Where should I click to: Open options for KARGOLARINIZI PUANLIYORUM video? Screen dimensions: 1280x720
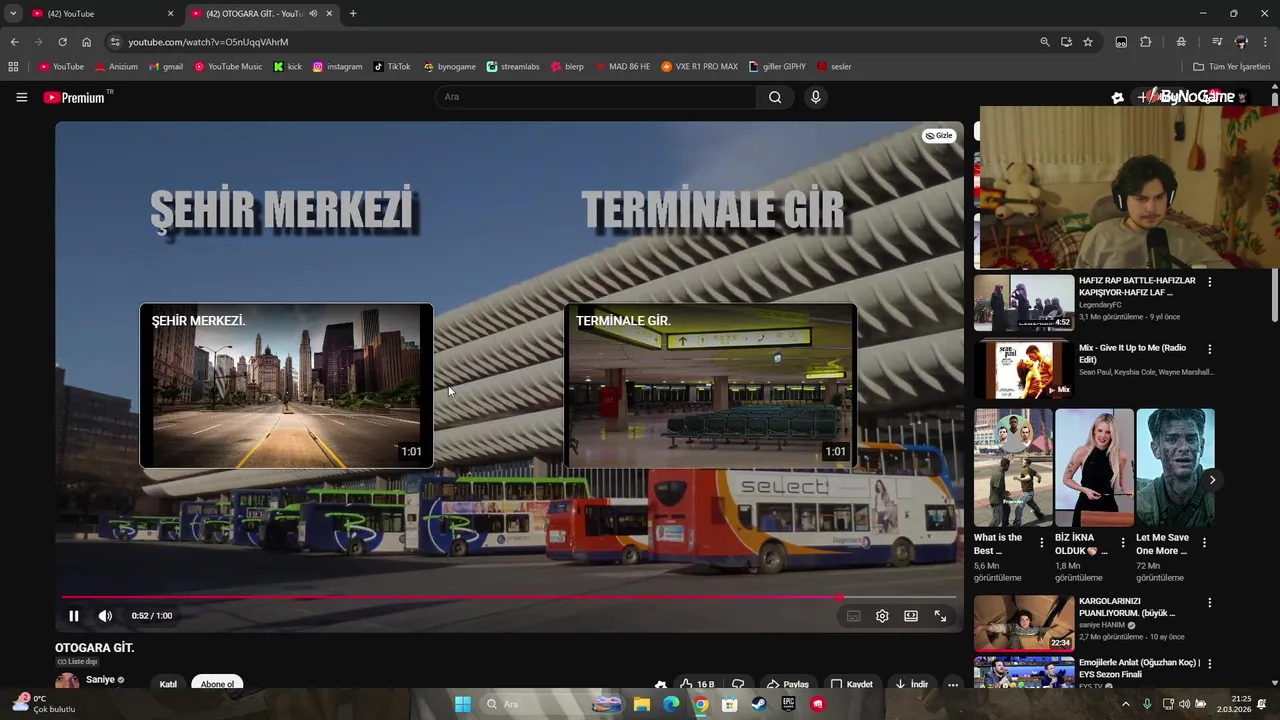coord(1209,603)
